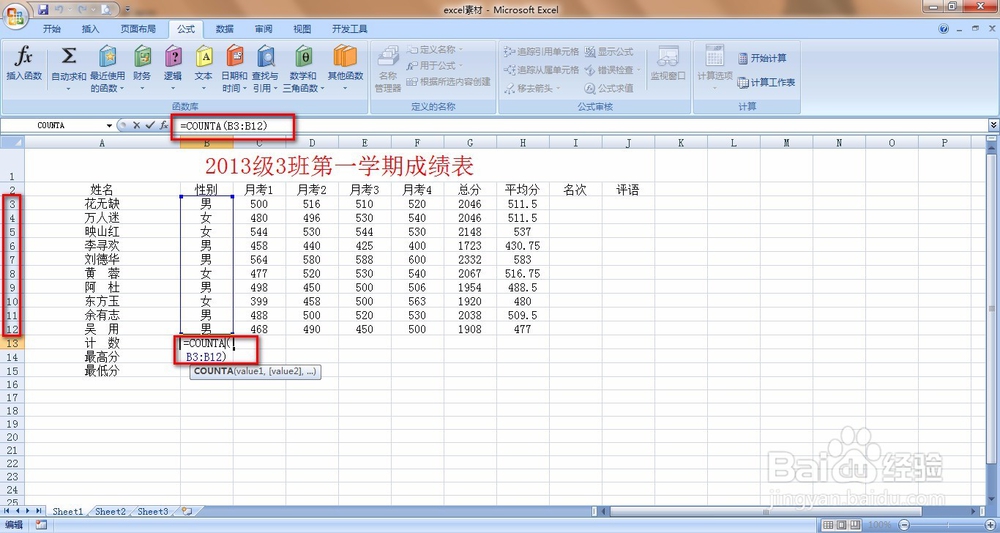
Task: Customize the quick access toolbar
Action: [x=128, y=10]
